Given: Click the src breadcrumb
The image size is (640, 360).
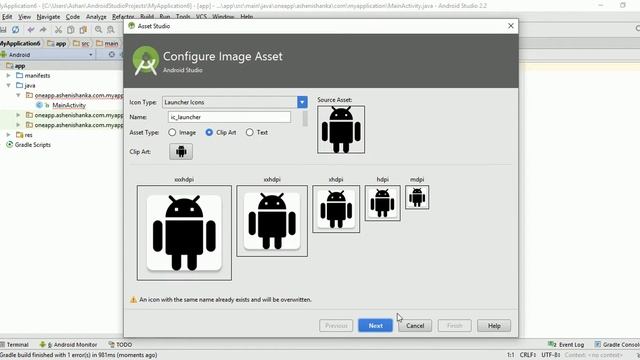Looking at the screenshot, I should point(81,43).
